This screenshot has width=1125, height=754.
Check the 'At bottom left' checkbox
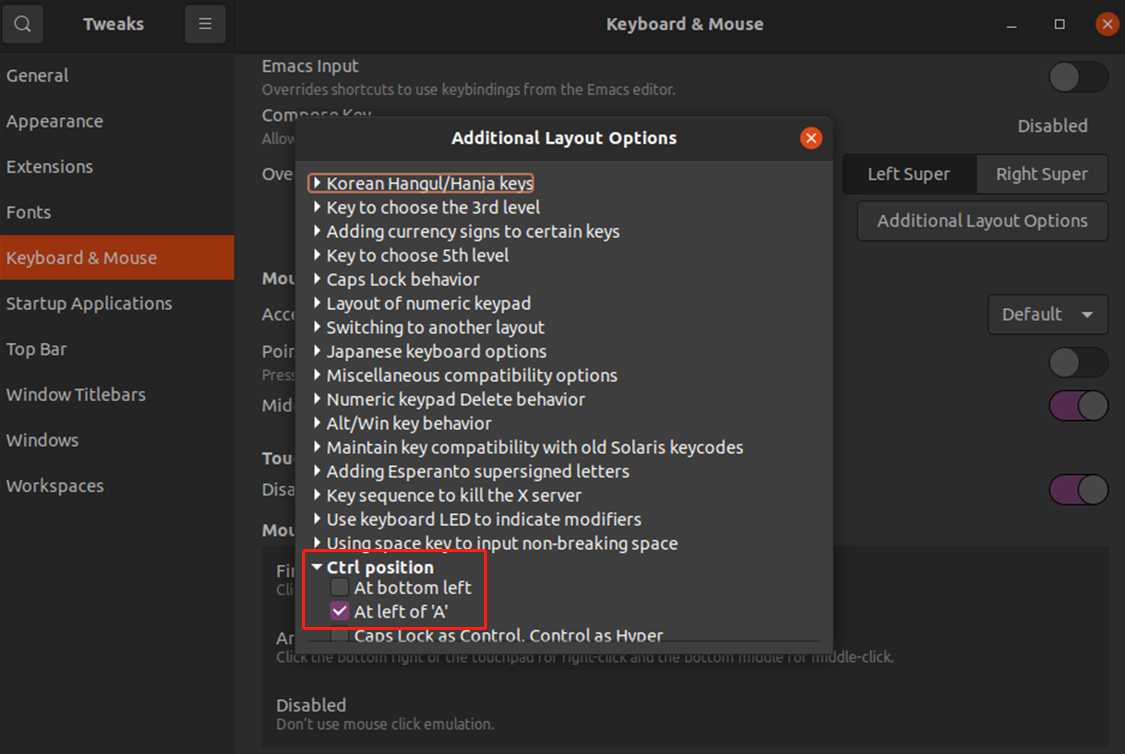coord(340,588)
